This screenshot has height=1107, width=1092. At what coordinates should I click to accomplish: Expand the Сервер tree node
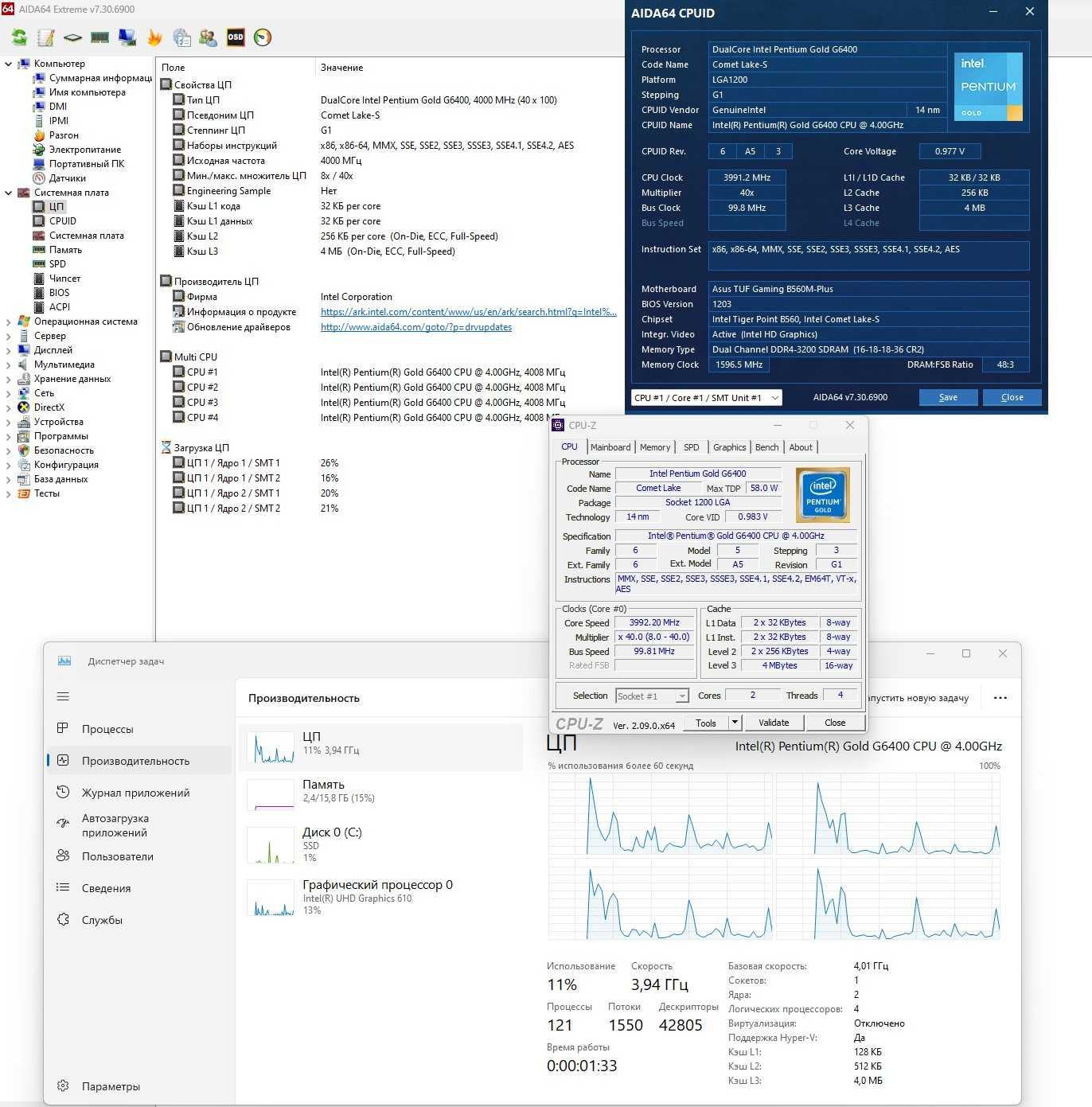pos(8,336)
